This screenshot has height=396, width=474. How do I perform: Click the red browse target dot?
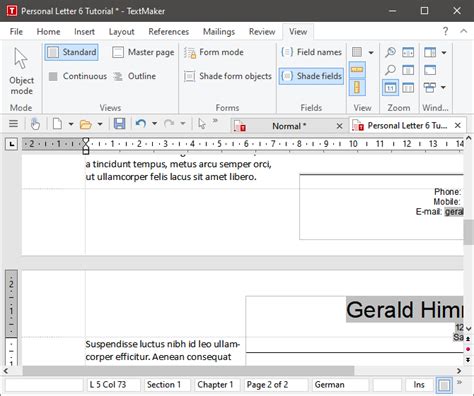[x=468, y=349]
